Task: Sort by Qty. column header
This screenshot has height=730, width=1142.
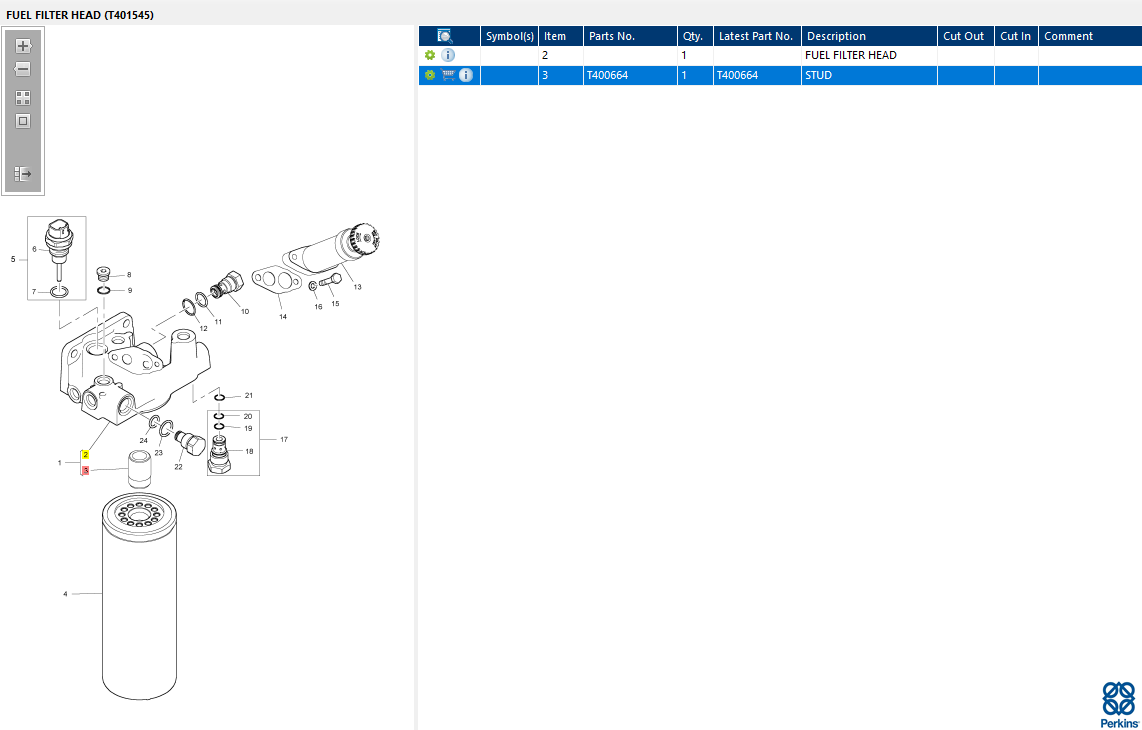Action: 696,36
